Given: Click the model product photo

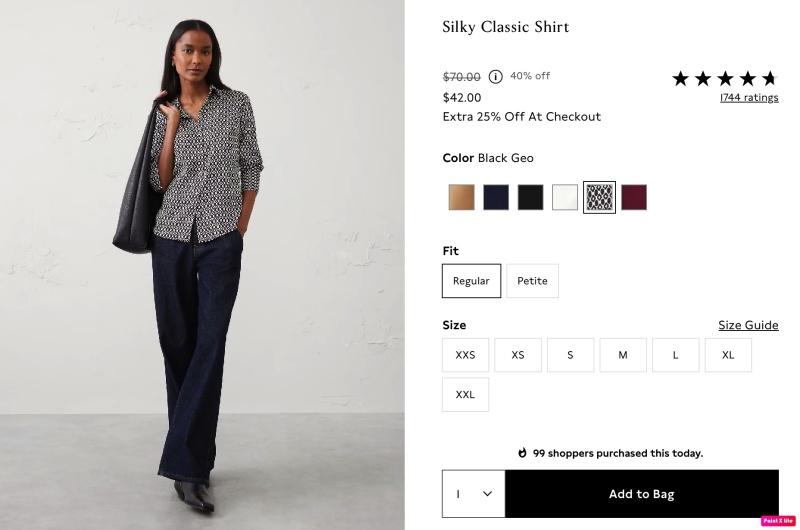Looking at the screenshot, I should point(202,265).
